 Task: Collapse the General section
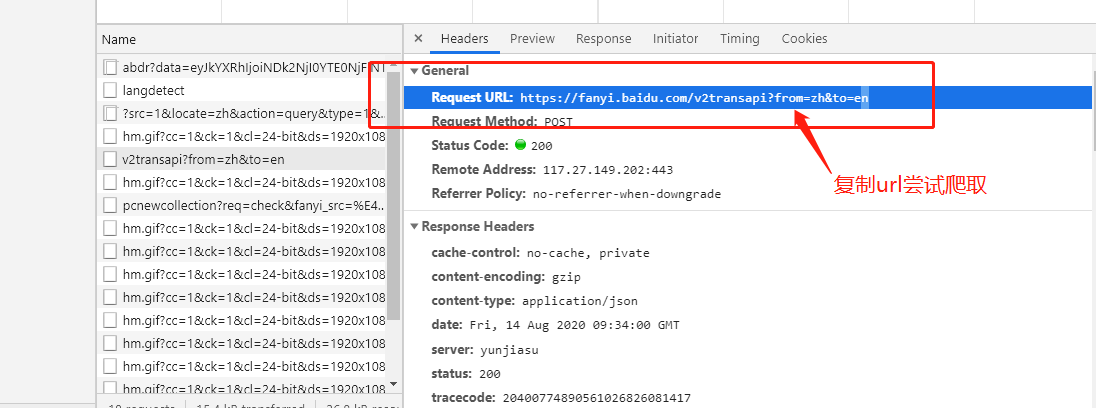coord(415,71)
